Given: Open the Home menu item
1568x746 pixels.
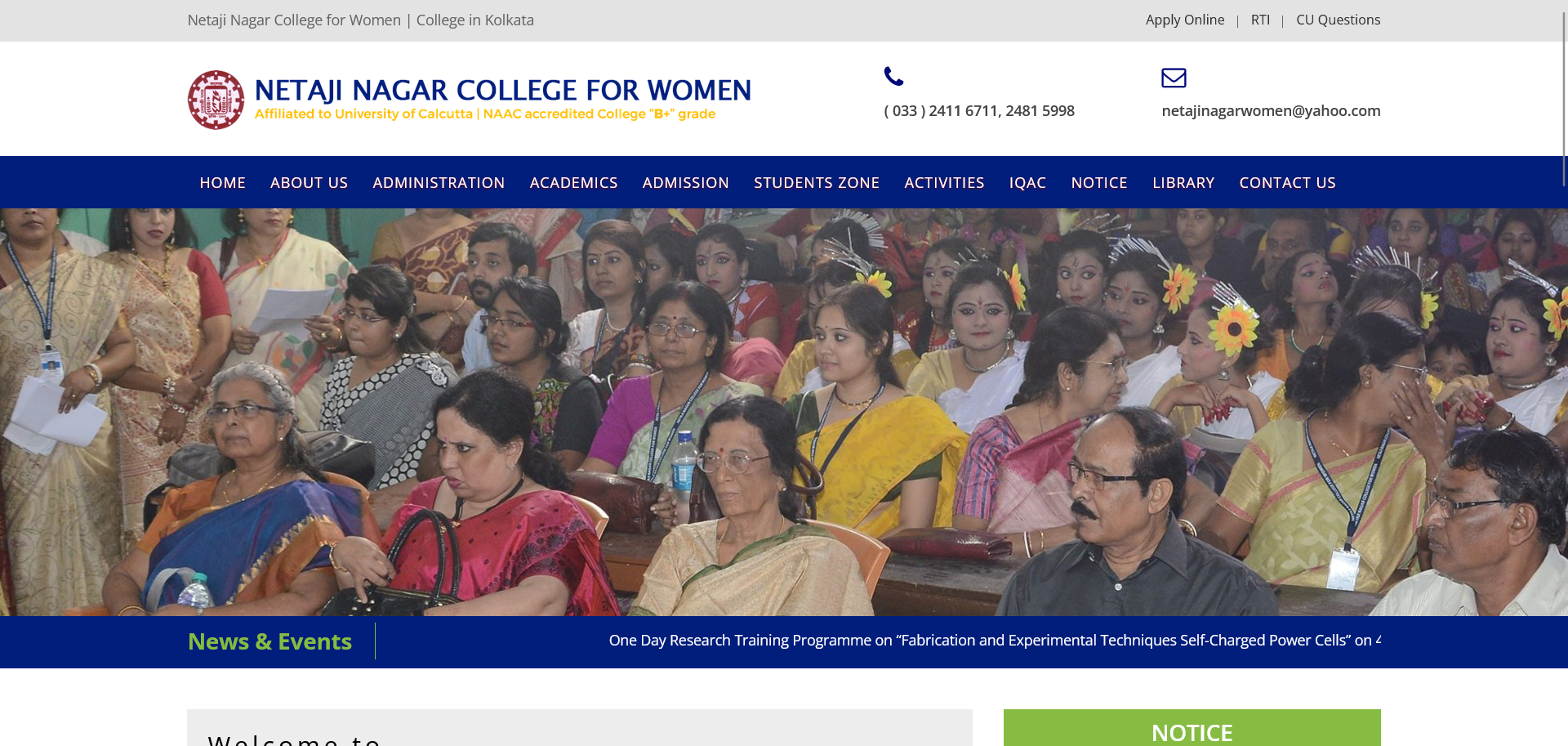Looking at the screenshot, I should click(222, 182).
